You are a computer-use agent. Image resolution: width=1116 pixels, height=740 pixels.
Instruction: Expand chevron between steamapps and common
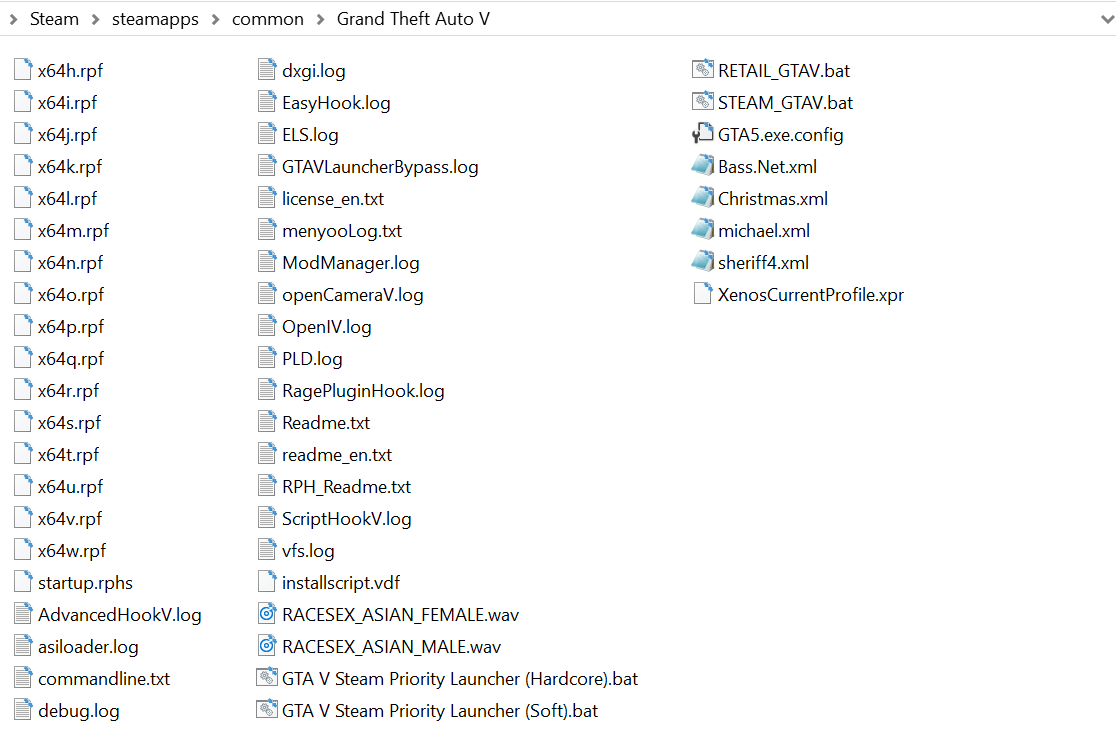(215, 19)
